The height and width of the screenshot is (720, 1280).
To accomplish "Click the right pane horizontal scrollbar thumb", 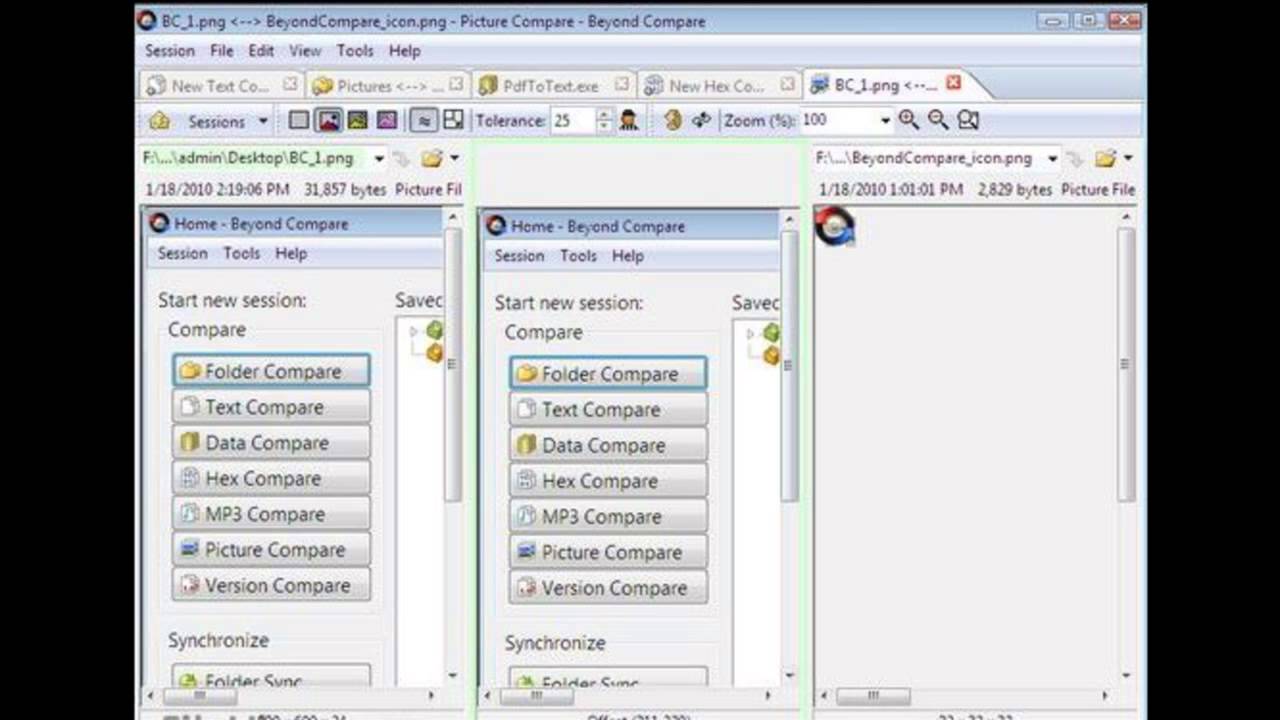I will (x=873, y=695).
